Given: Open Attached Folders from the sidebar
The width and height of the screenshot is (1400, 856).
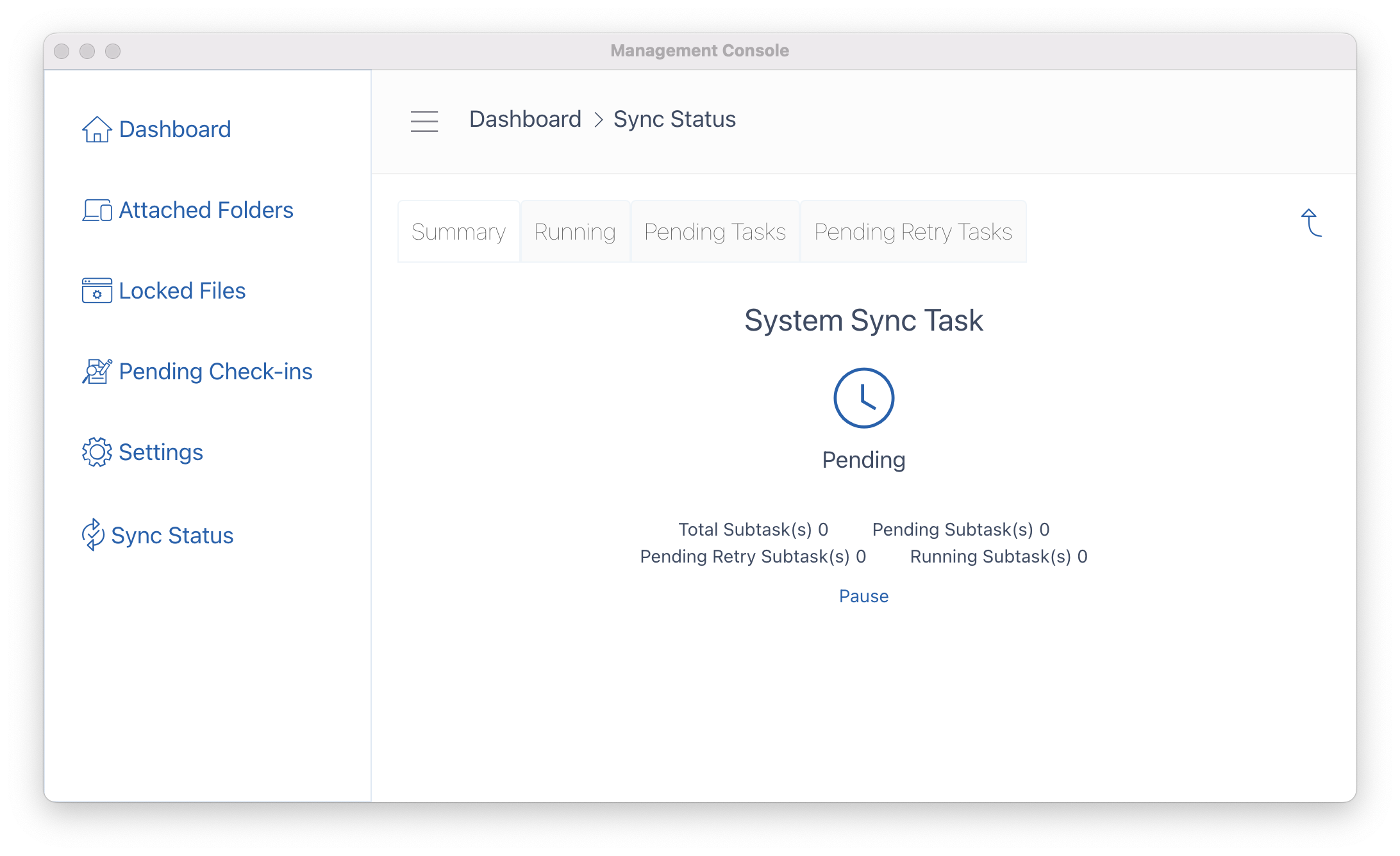Looking at the screenshot, I should (x=206, y=210).
